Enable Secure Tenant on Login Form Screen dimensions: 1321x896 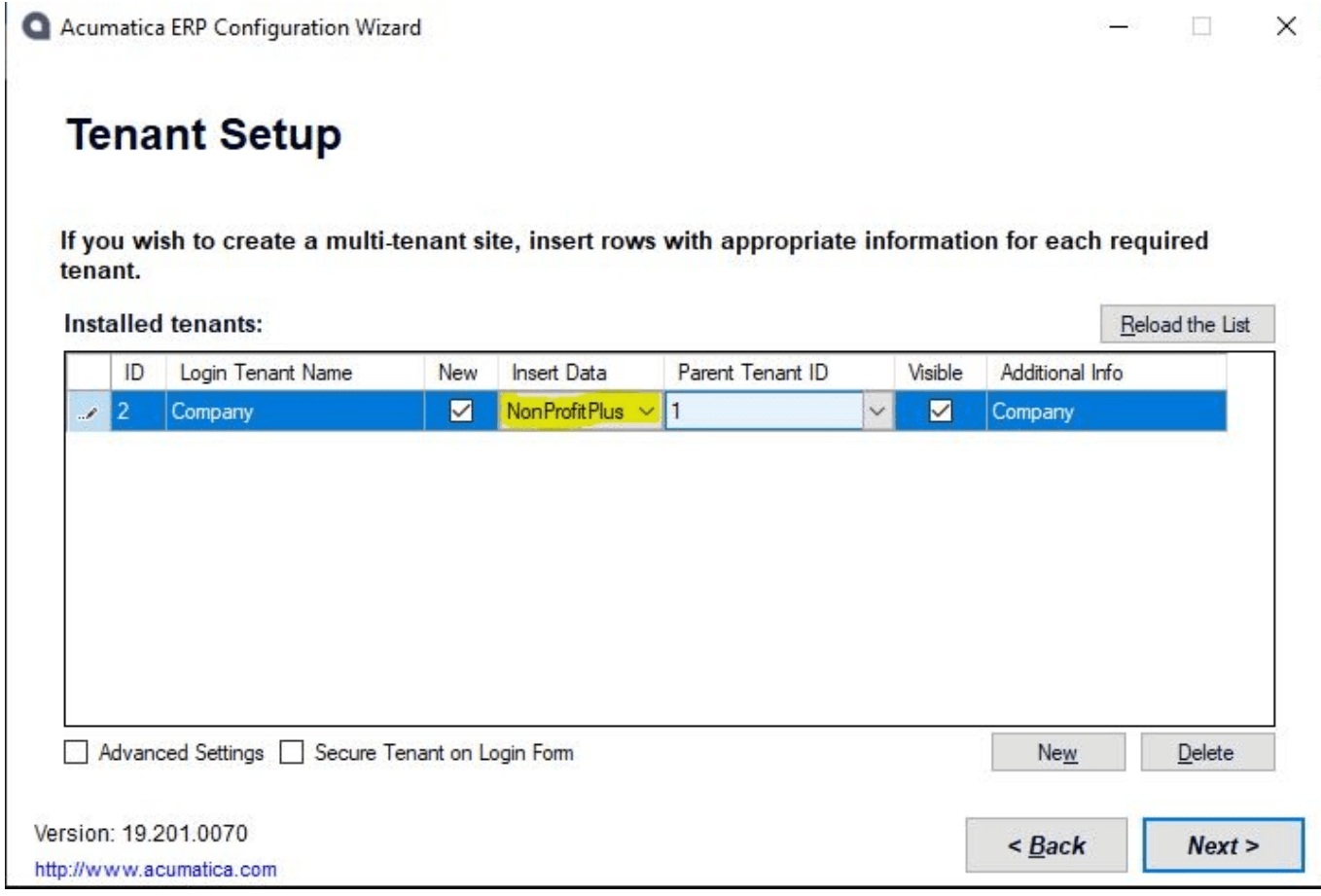pos(292,752)
